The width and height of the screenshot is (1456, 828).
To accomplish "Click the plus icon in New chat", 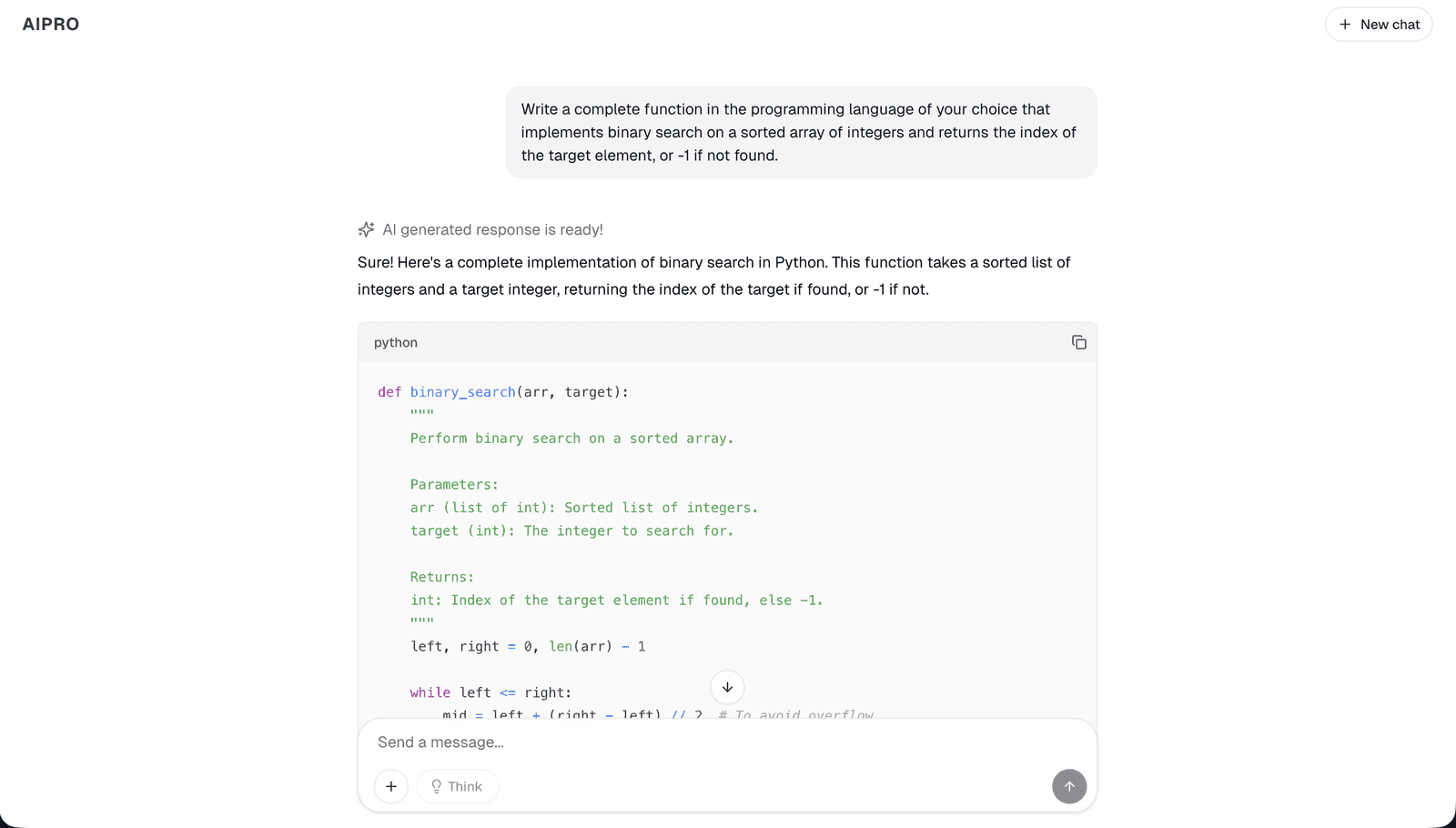I will (1345, 25).
